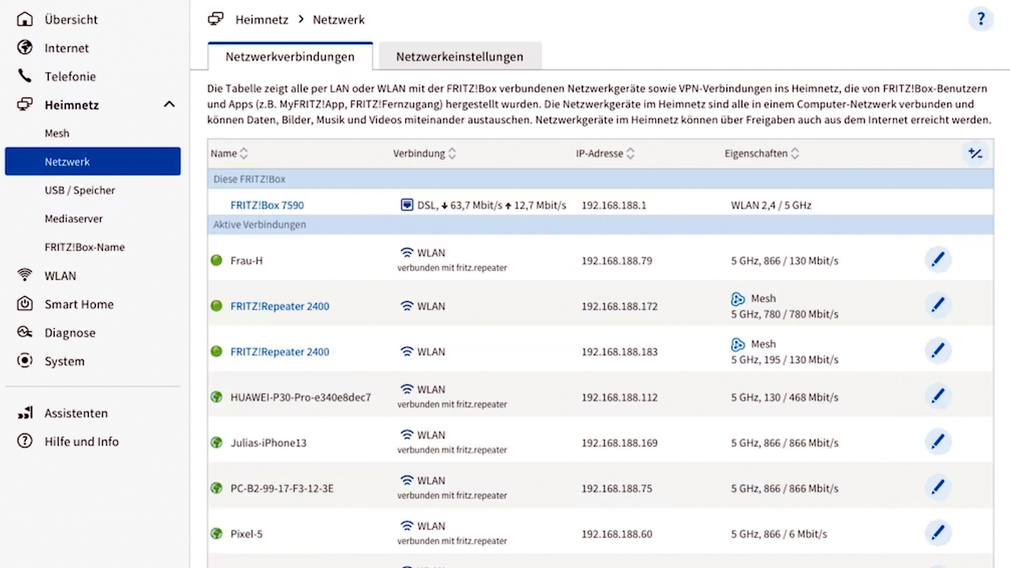The width and height of the screenshot is (1010, 568).
Task: Edit the Julias-iPhone13 device entry
Action: tap(938, 442)
